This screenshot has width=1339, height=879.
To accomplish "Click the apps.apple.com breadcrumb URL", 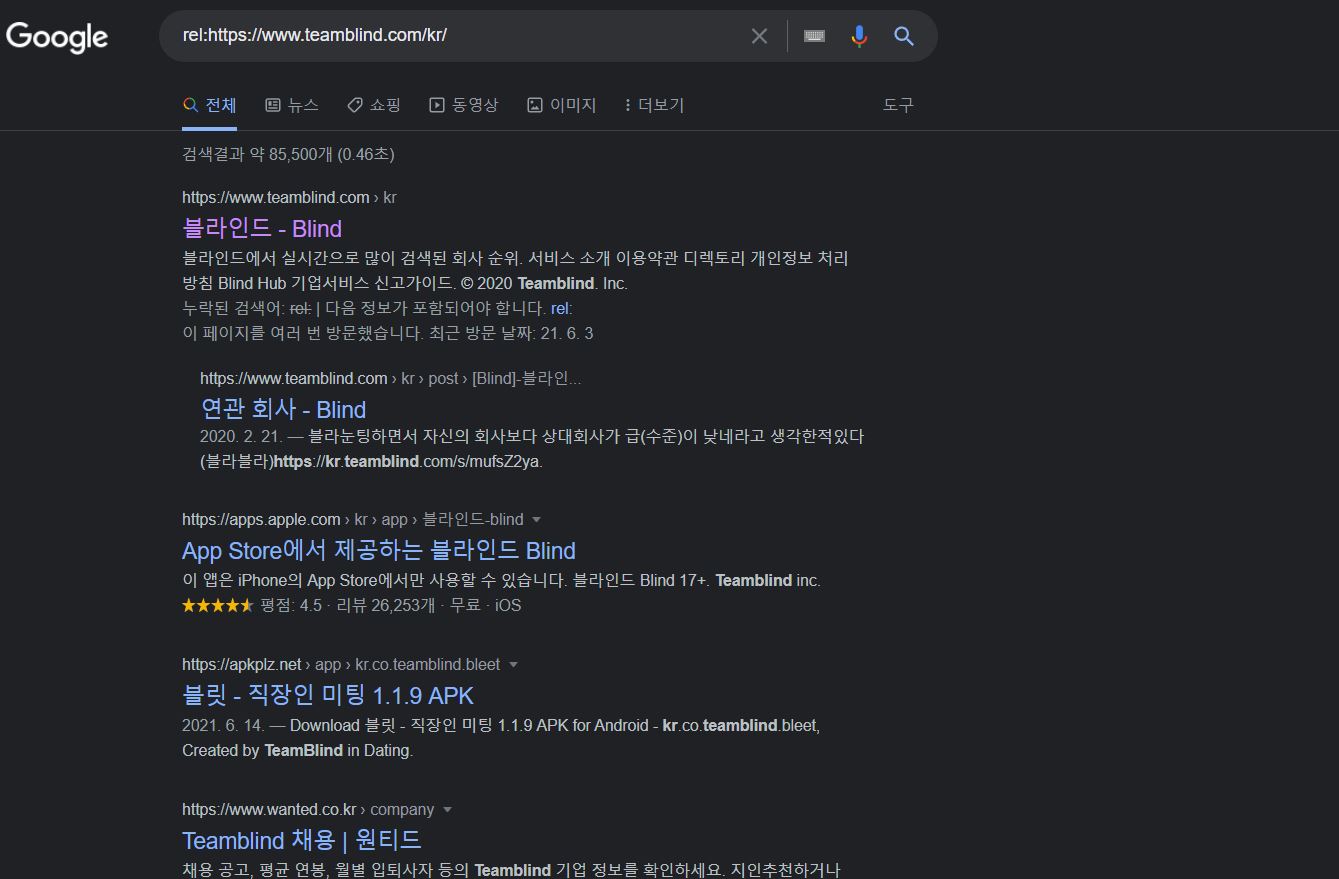I will (353, 519).
